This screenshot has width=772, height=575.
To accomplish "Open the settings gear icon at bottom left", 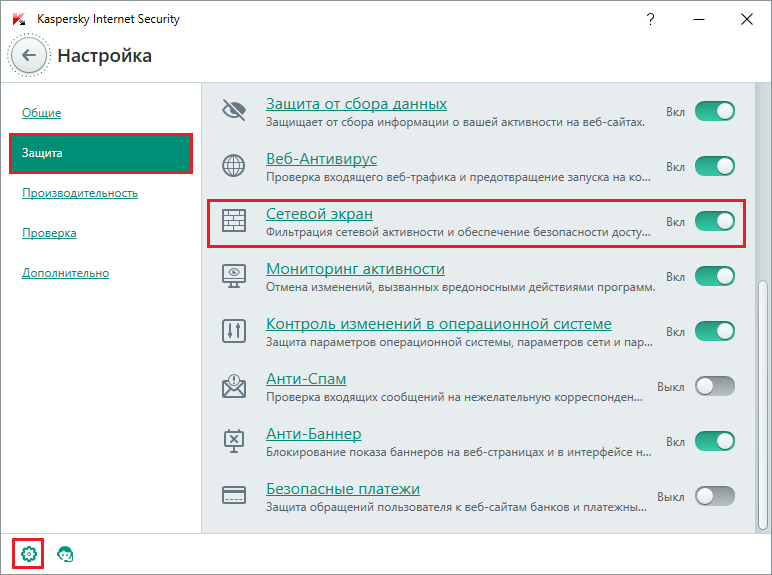I will (29, 553).
